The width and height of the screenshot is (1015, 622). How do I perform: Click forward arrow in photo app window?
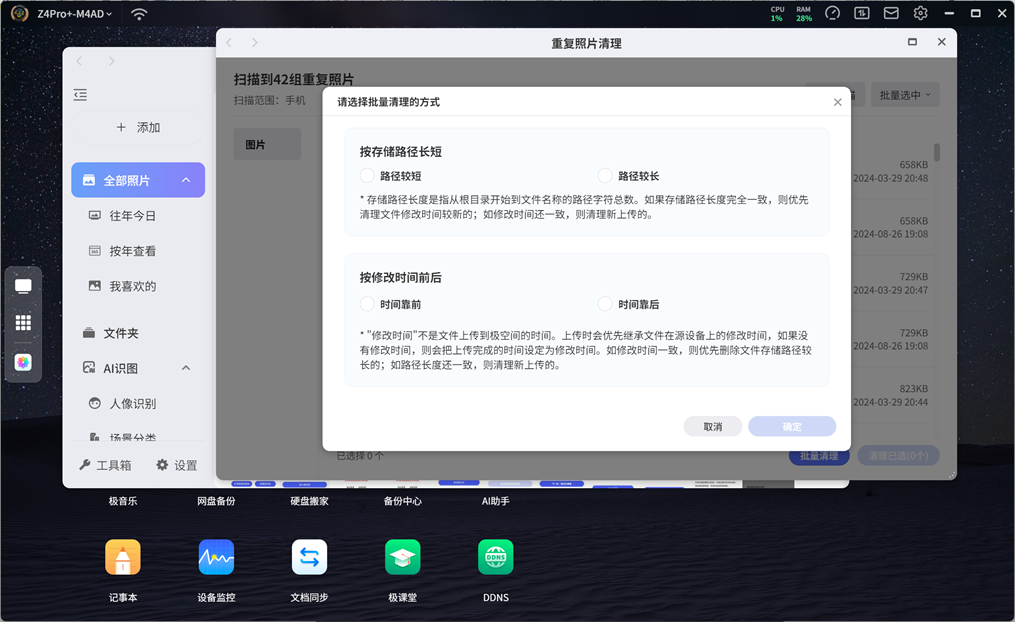(x=111, y=61)
